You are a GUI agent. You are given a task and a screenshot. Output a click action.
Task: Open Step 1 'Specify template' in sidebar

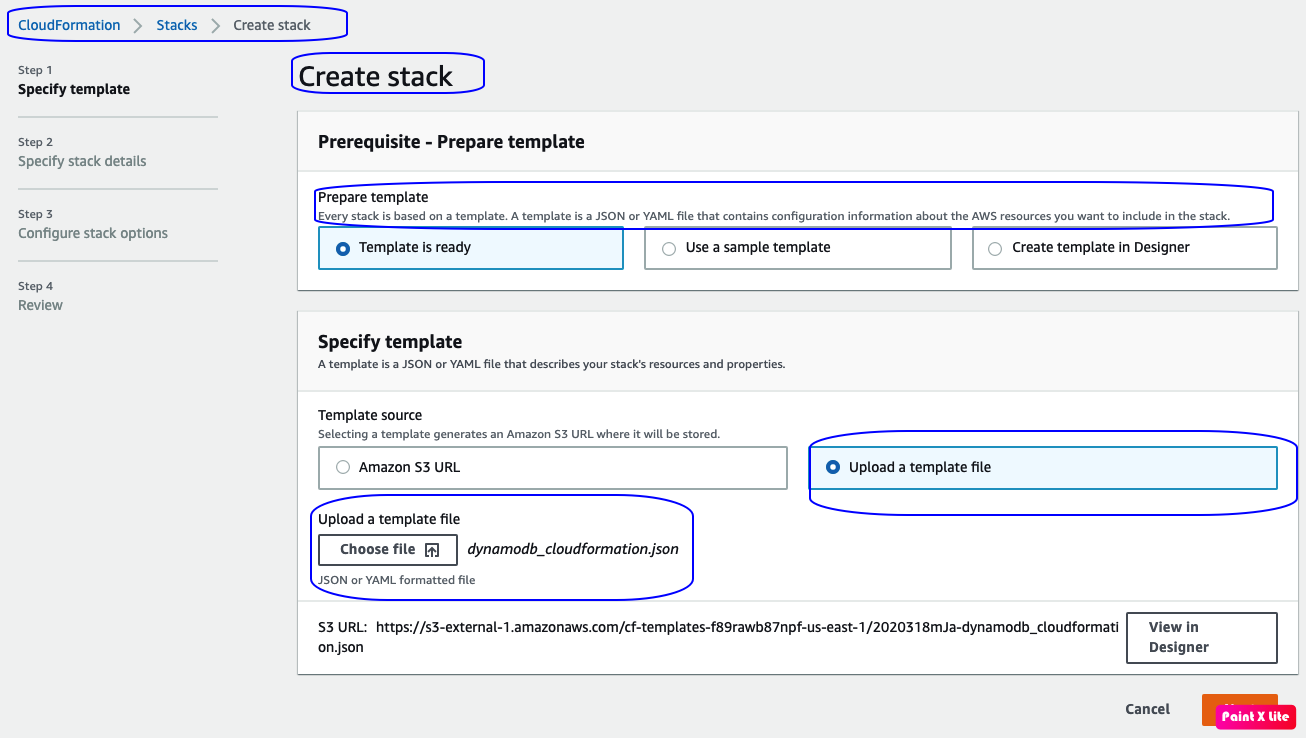point(74,89)
